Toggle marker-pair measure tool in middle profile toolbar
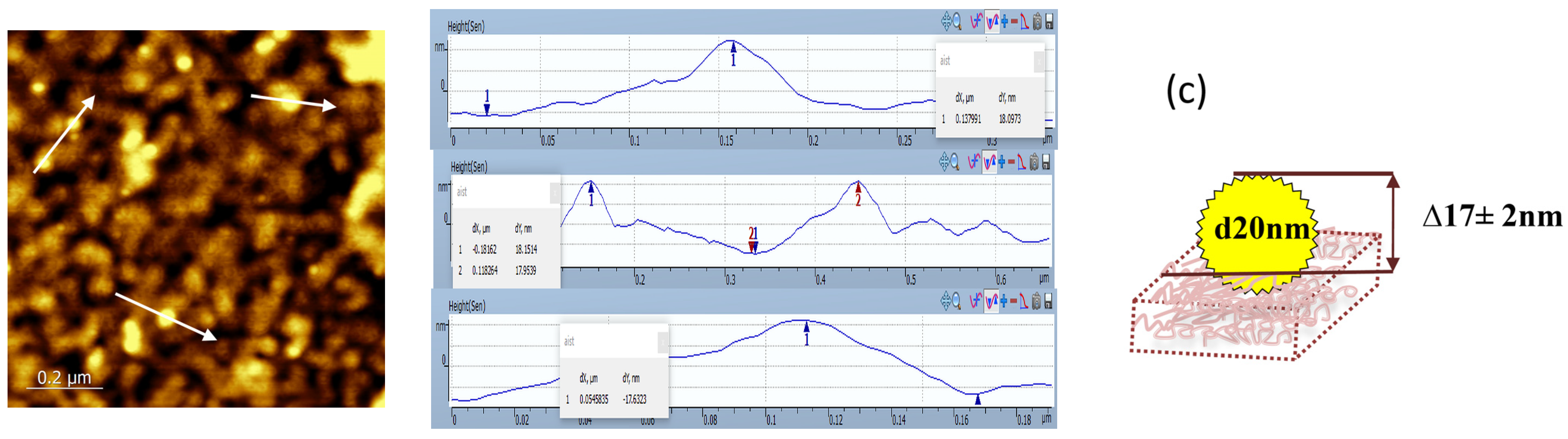Image resolution: width=1568 pixels, height=439 pixels. pos(990,162)
